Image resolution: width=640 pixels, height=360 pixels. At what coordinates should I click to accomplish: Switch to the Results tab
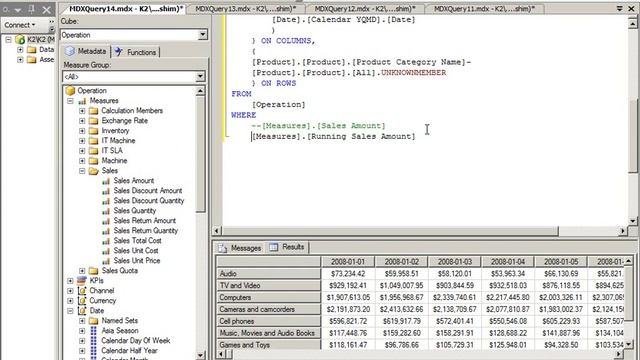point(287,247)
